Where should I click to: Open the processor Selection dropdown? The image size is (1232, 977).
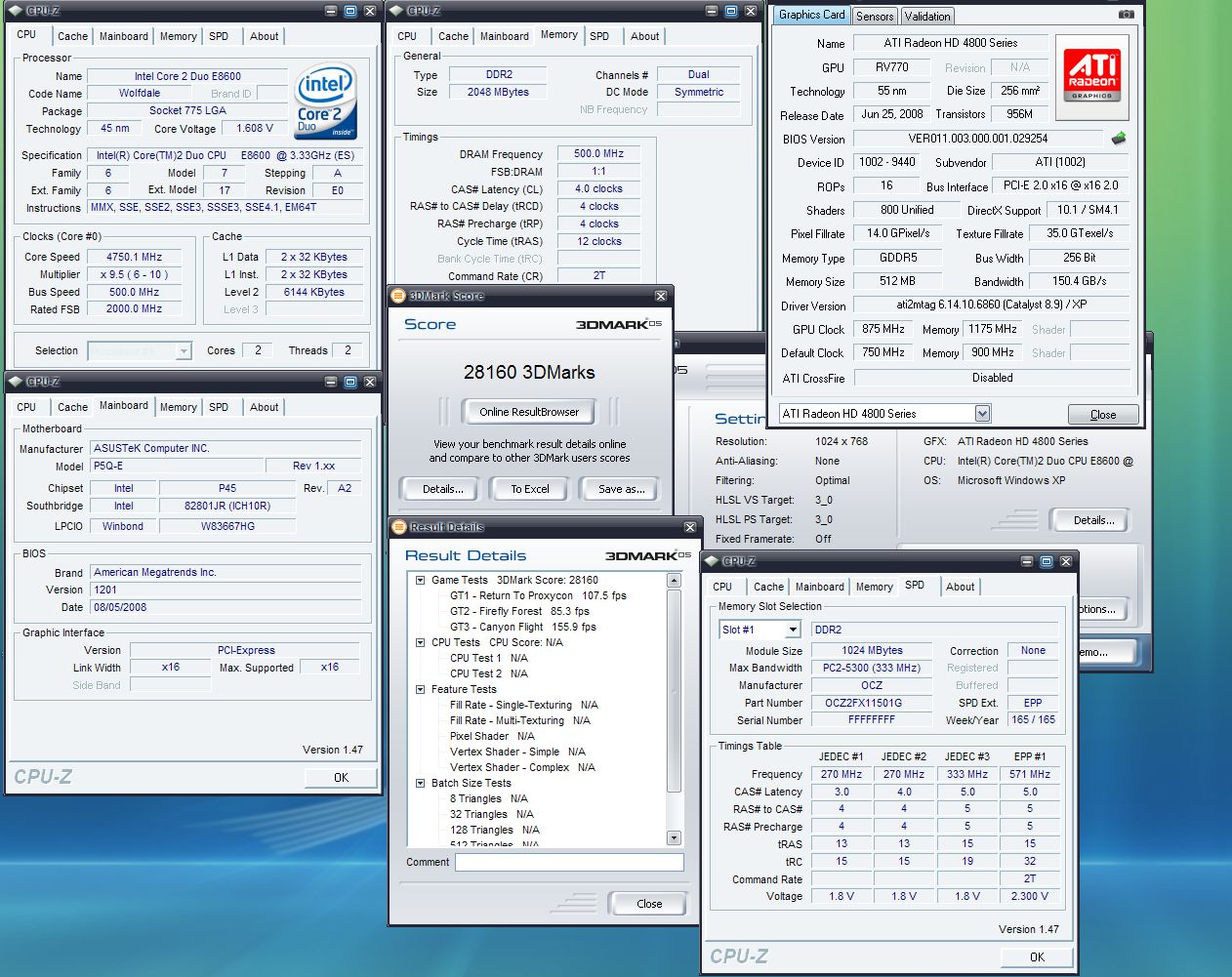pyautogui.click(x=183, y=350)
